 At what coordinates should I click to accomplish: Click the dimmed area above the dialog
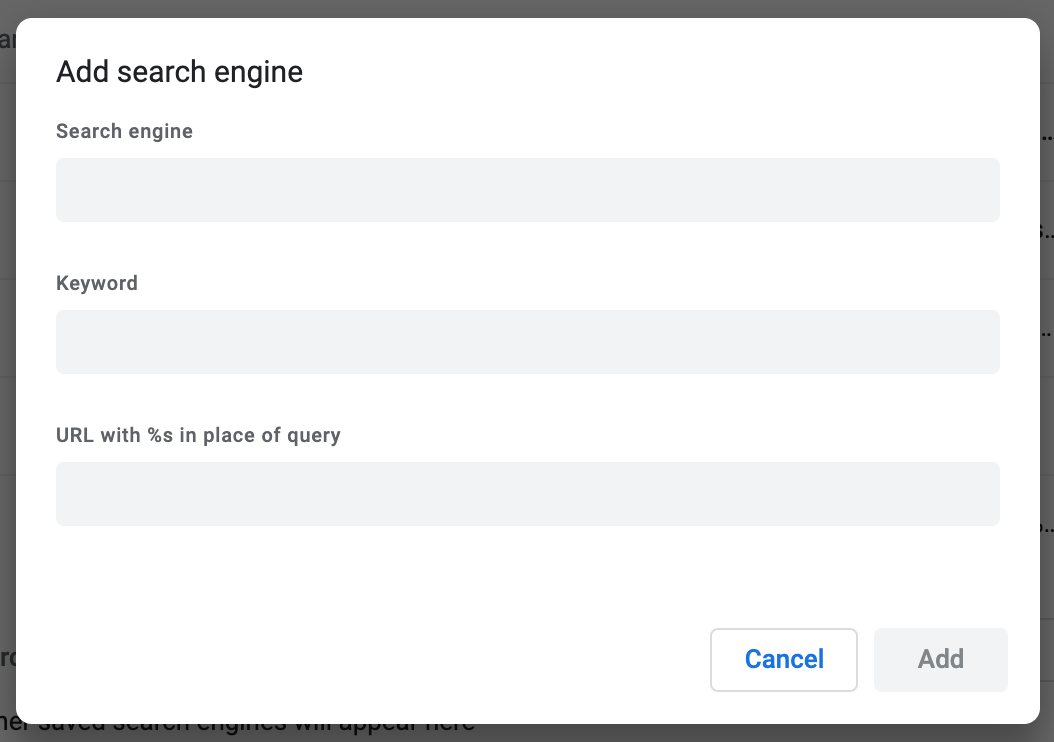pyautogui.click(x=527, y=8)
